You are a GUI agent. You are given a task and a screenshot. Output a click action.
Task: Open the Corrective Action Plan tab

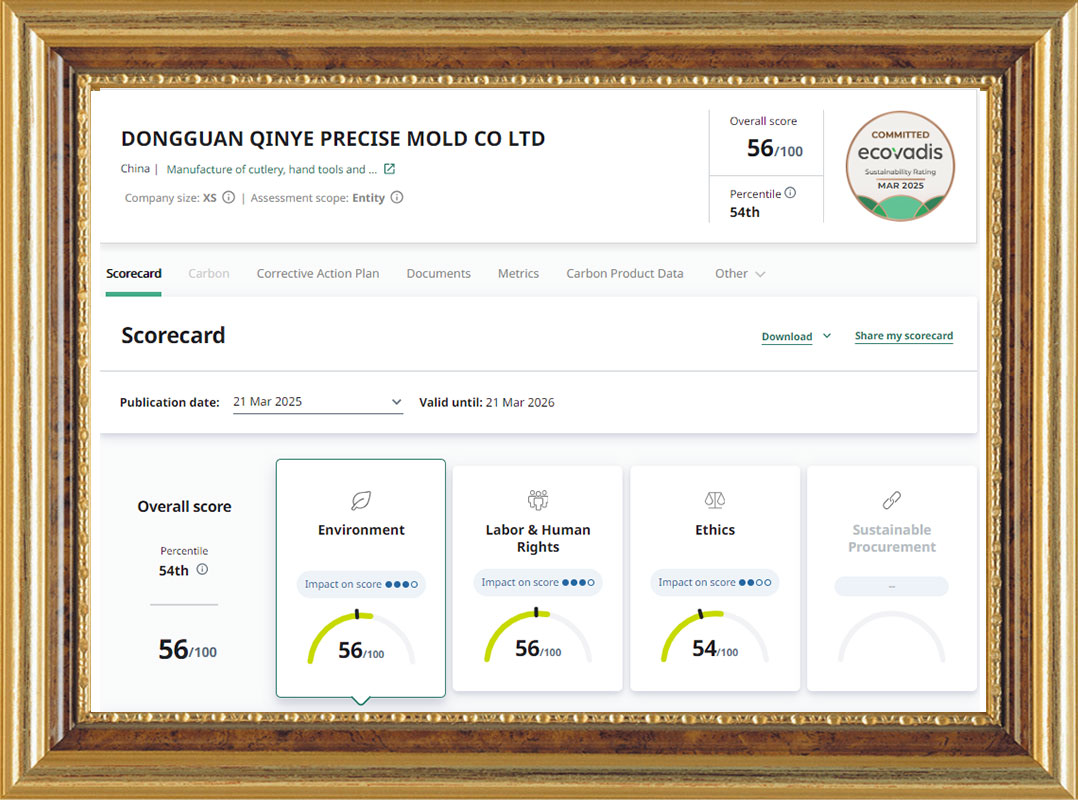[x=318, y=274]
